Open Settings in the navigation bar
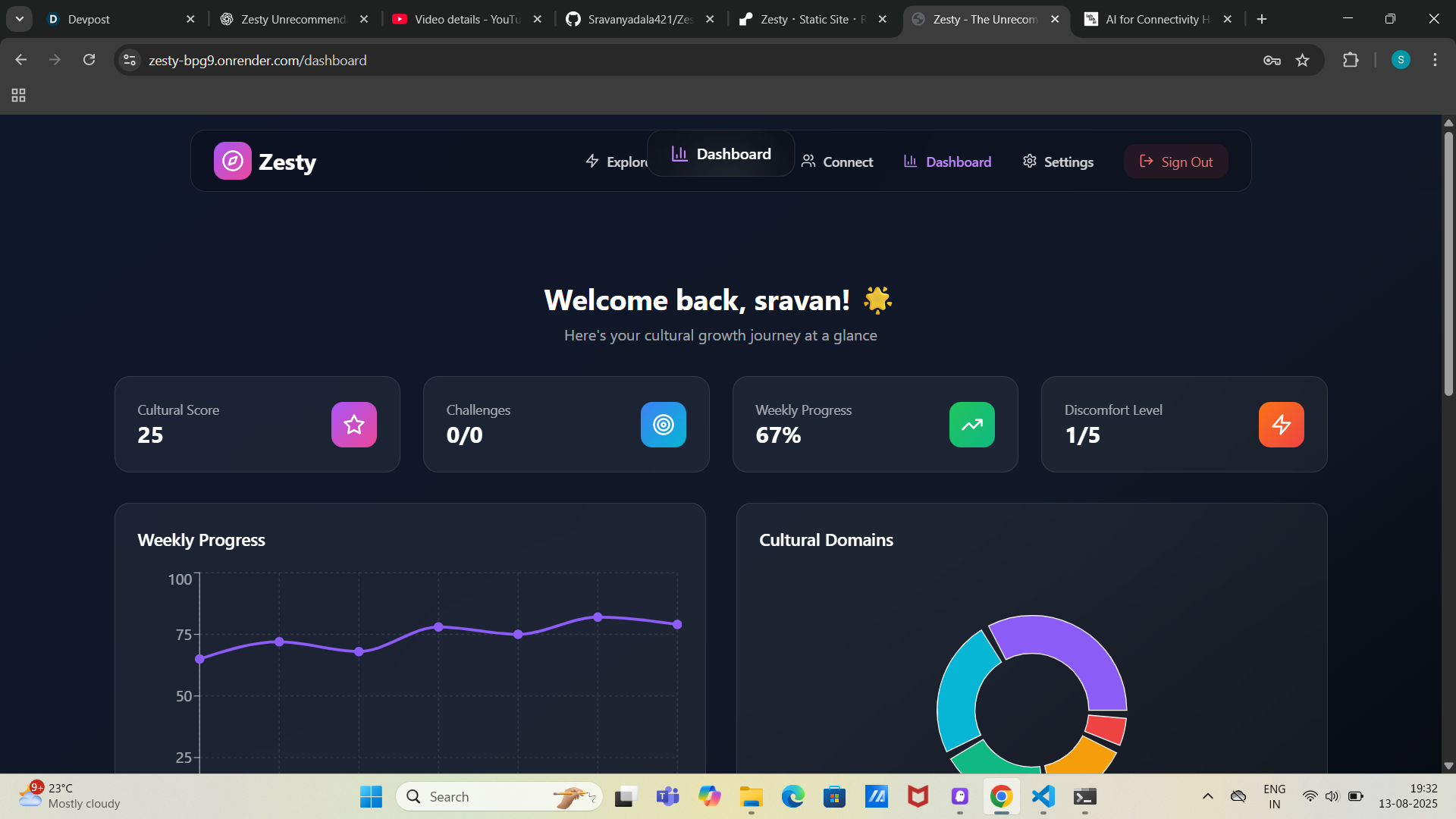The height and width of the screenshot is (819, 1456). coord(1058,162)
